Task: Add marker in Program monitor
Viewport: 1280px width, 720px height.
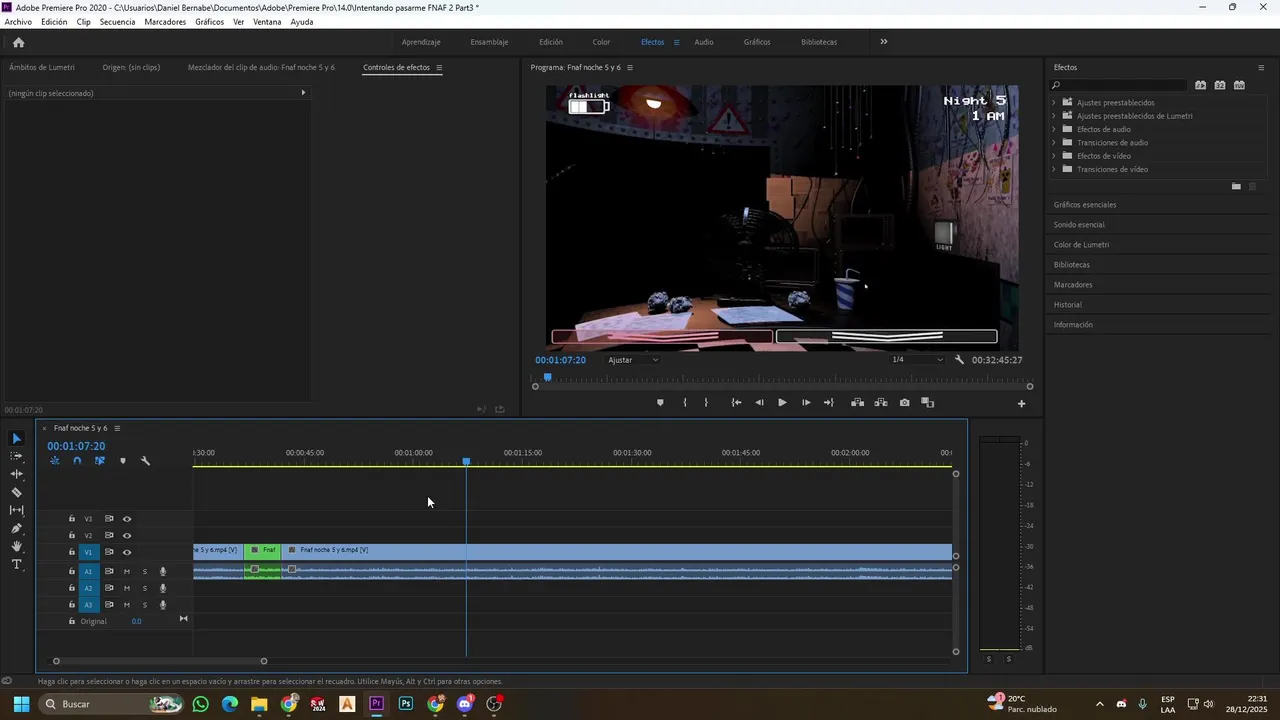Action: tap(660, 403)
